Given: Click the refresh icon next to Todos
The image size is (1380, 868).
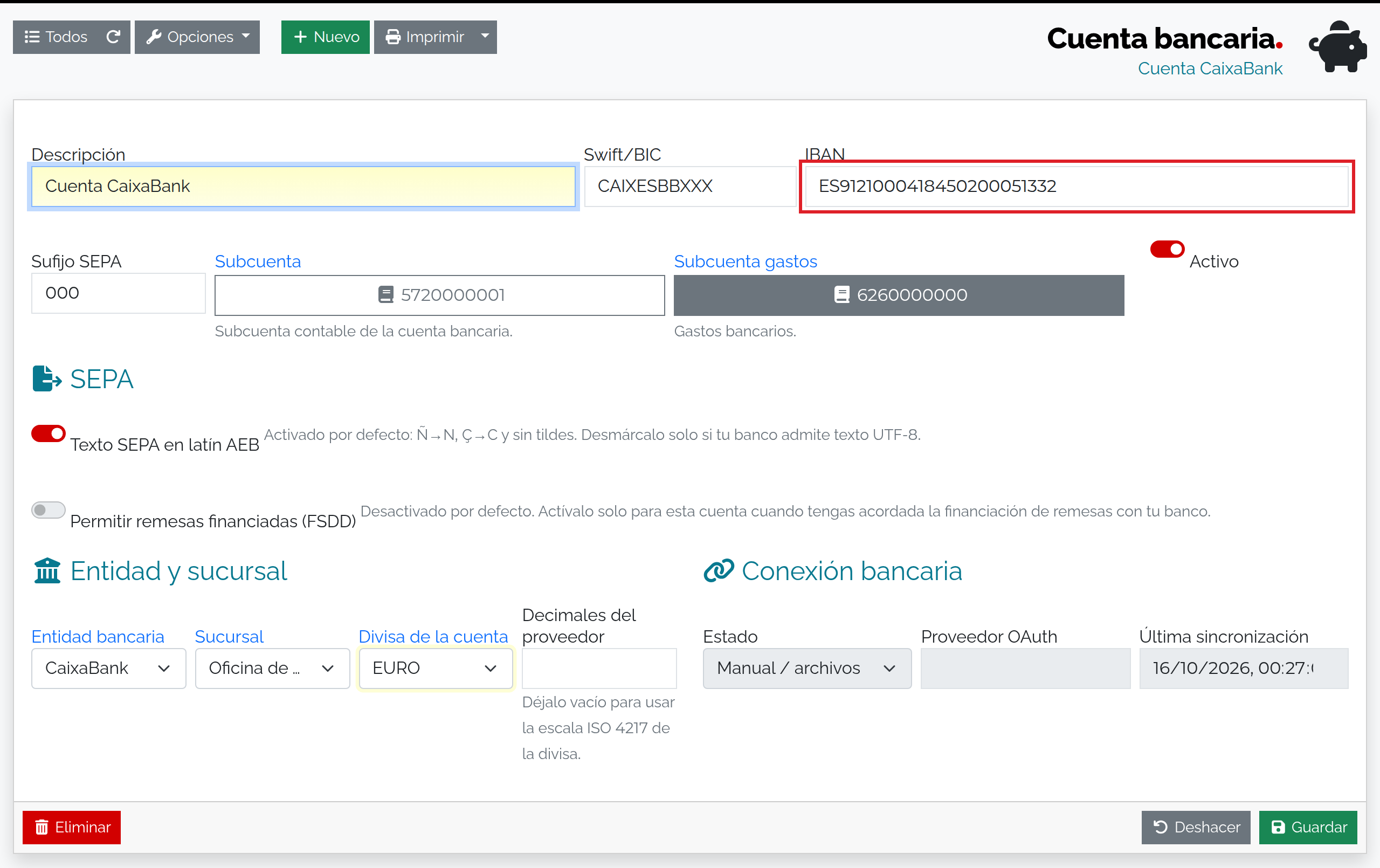Looking at the screenshot, I should coord(113,37).
